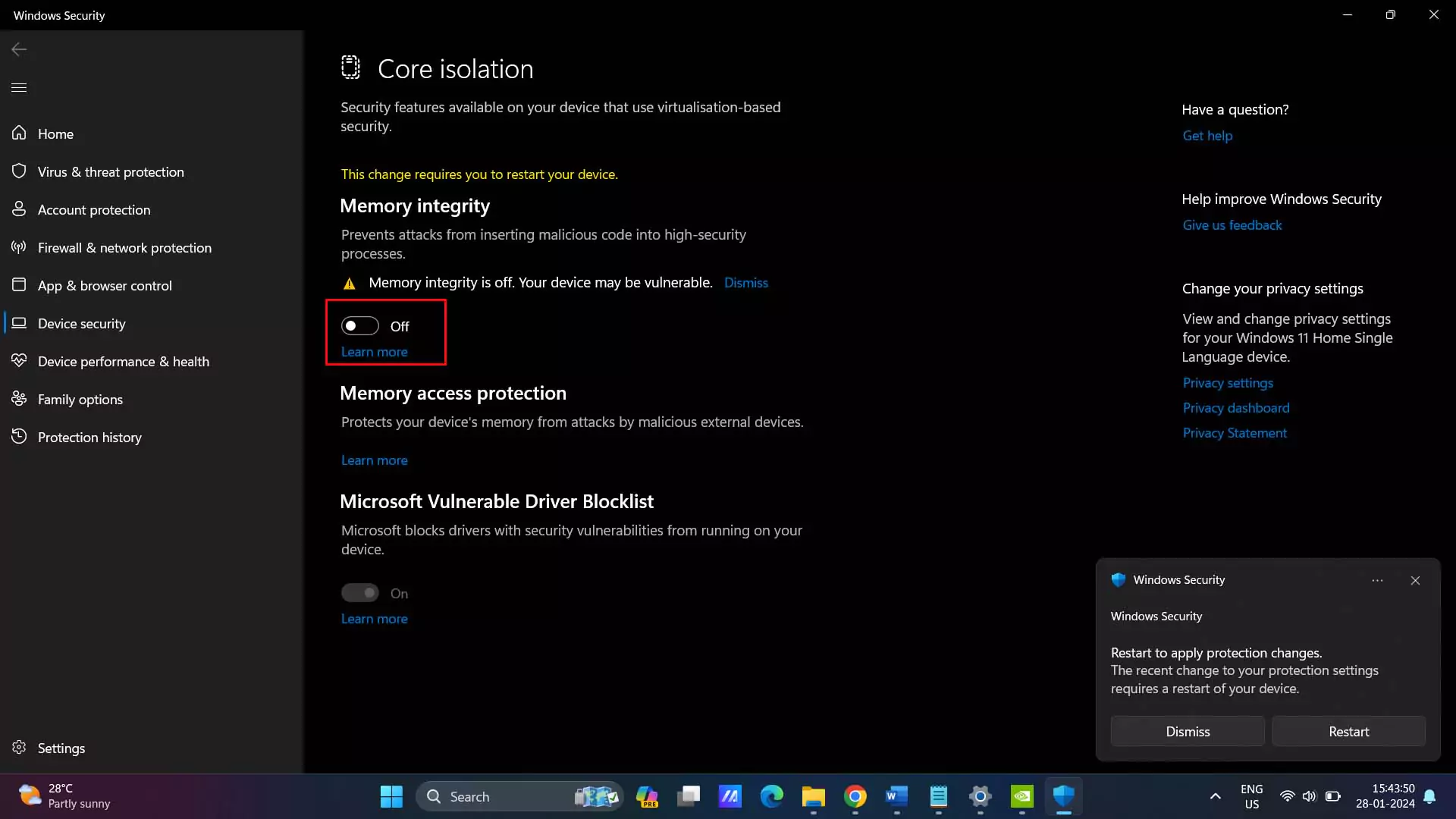Open Task View from the taskbar
This screenshot has height=819, width=1456.
click(689, 796)
